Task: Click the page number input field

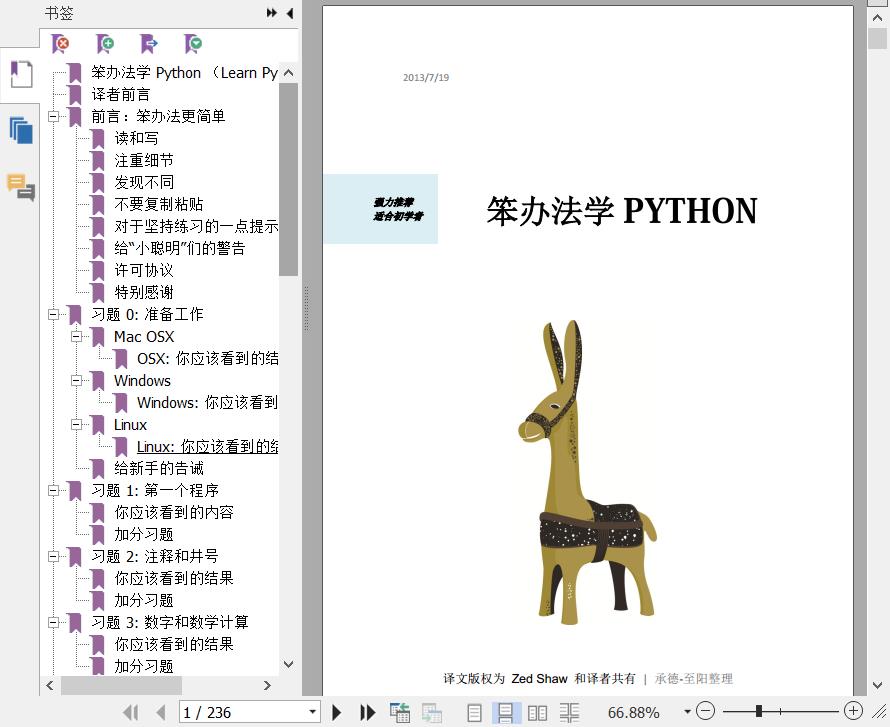Action: [x=243, y=712]
